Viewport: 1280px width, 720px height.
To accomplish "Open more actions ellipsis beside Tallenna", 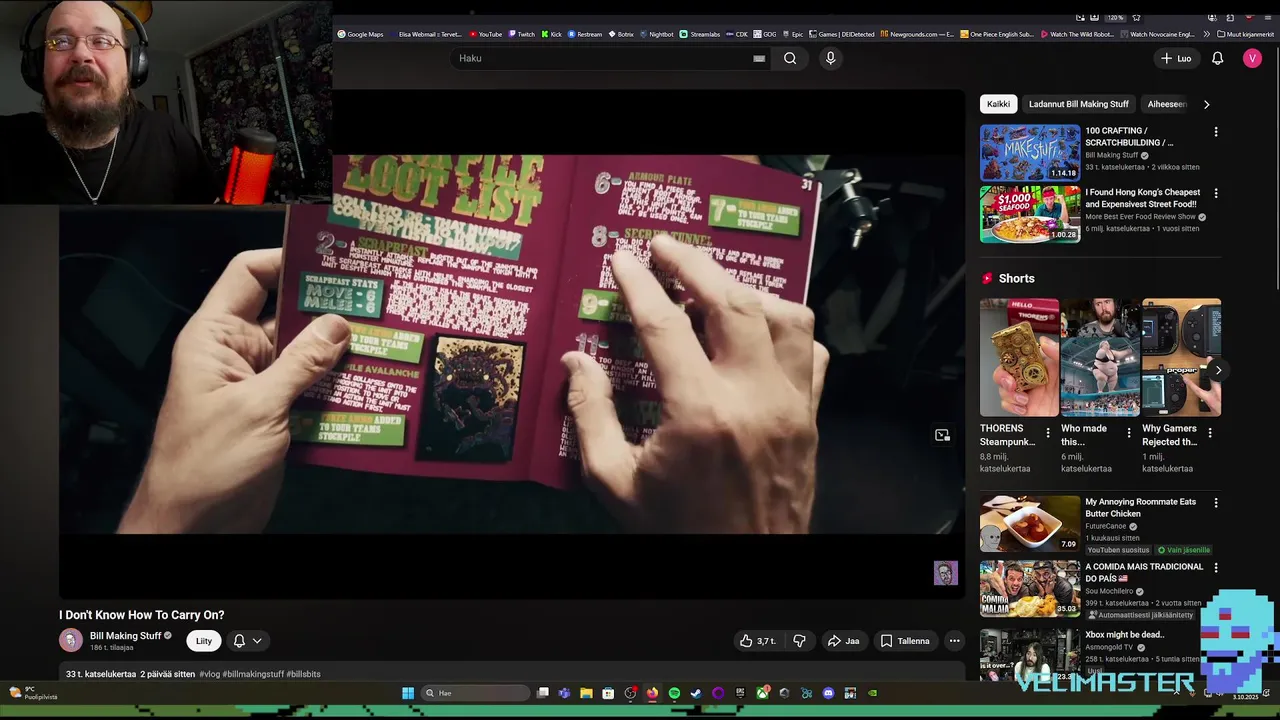I will (x=954, y=641).
